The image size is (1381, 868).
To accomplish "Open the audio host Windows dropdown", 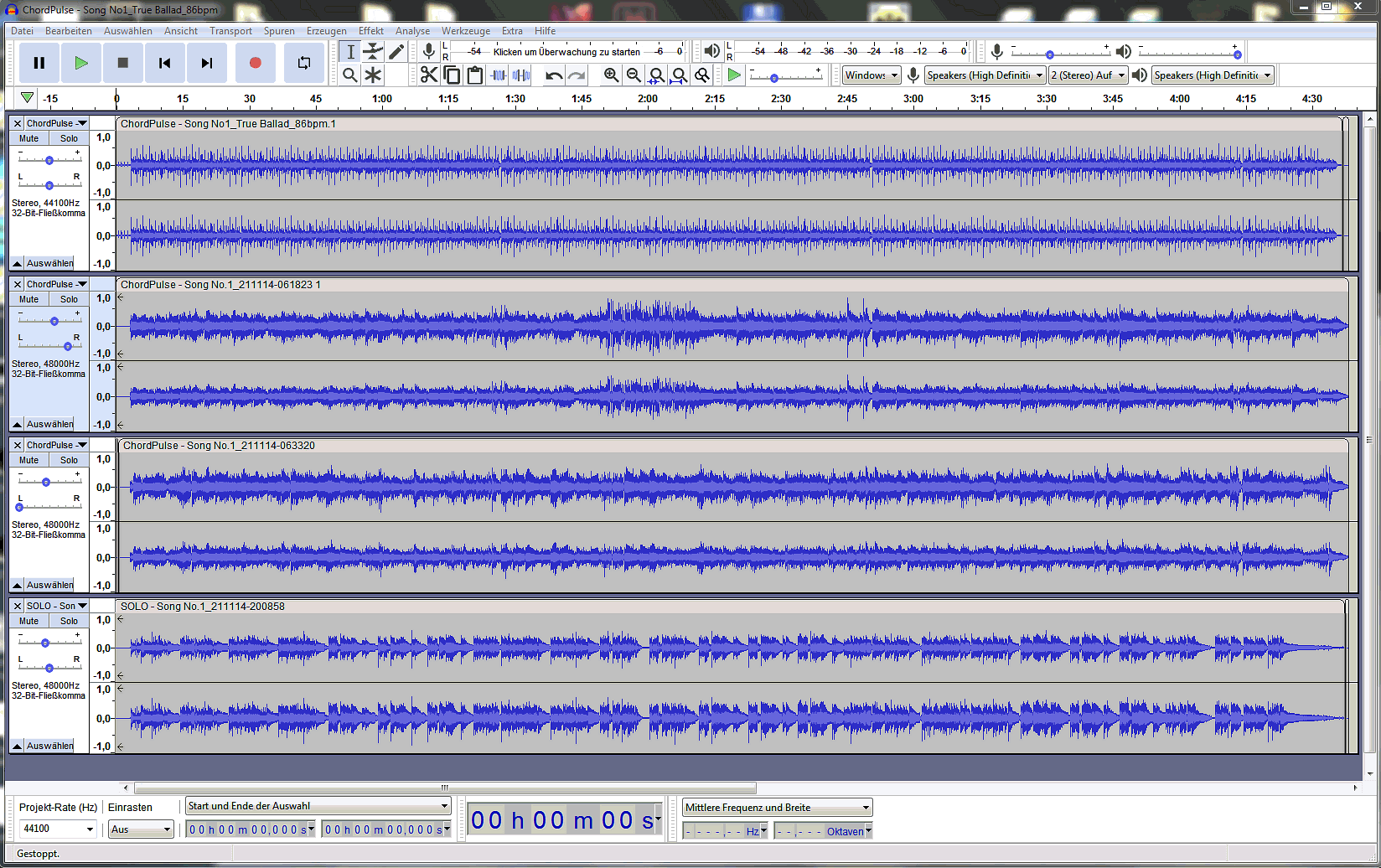I will tap(872, 75).
